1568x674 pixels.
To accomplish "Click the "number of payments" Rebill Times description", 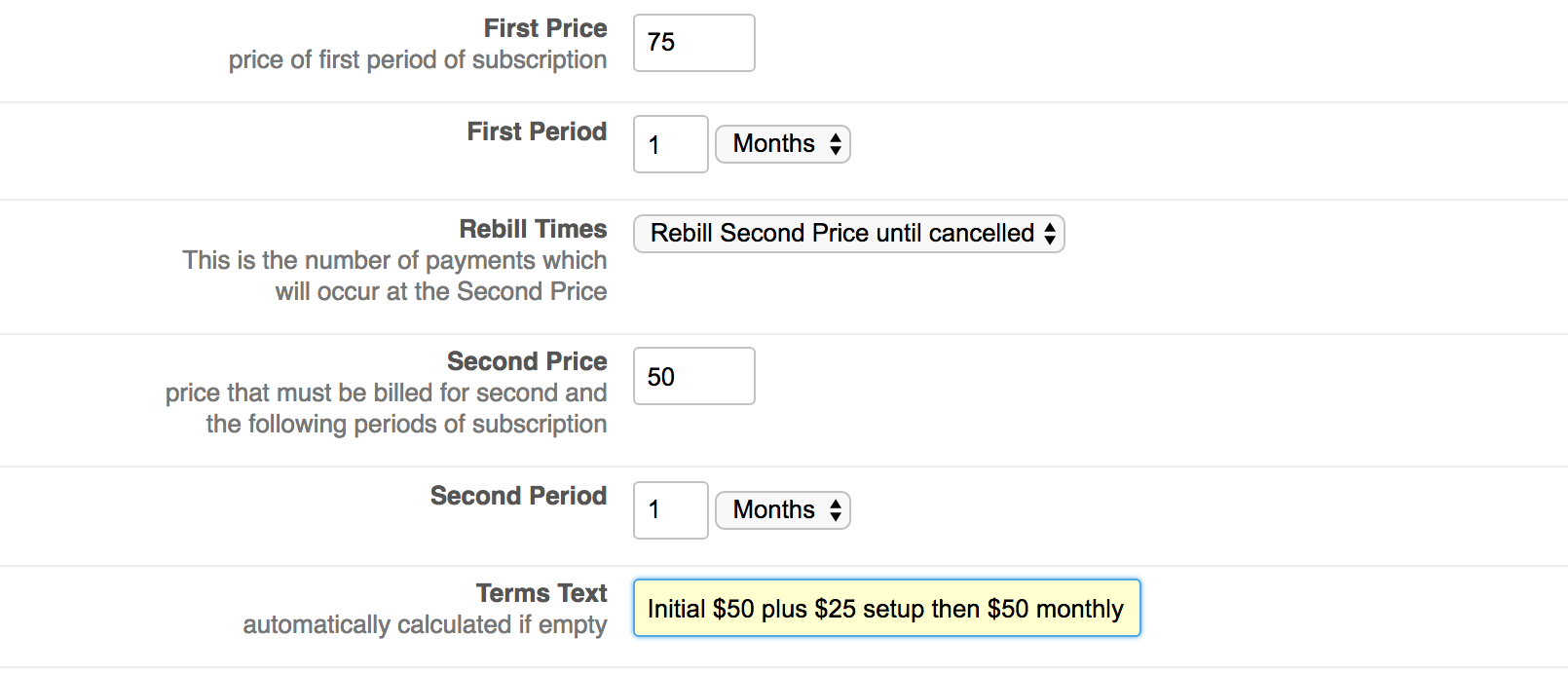I will (394, 276).
